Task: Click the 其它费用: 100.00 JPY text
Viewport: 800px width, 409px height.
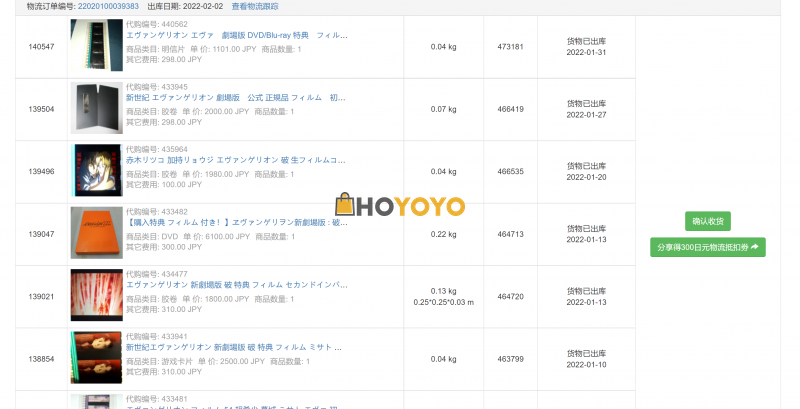Action: pyautogui.click(x=164, y=184)
